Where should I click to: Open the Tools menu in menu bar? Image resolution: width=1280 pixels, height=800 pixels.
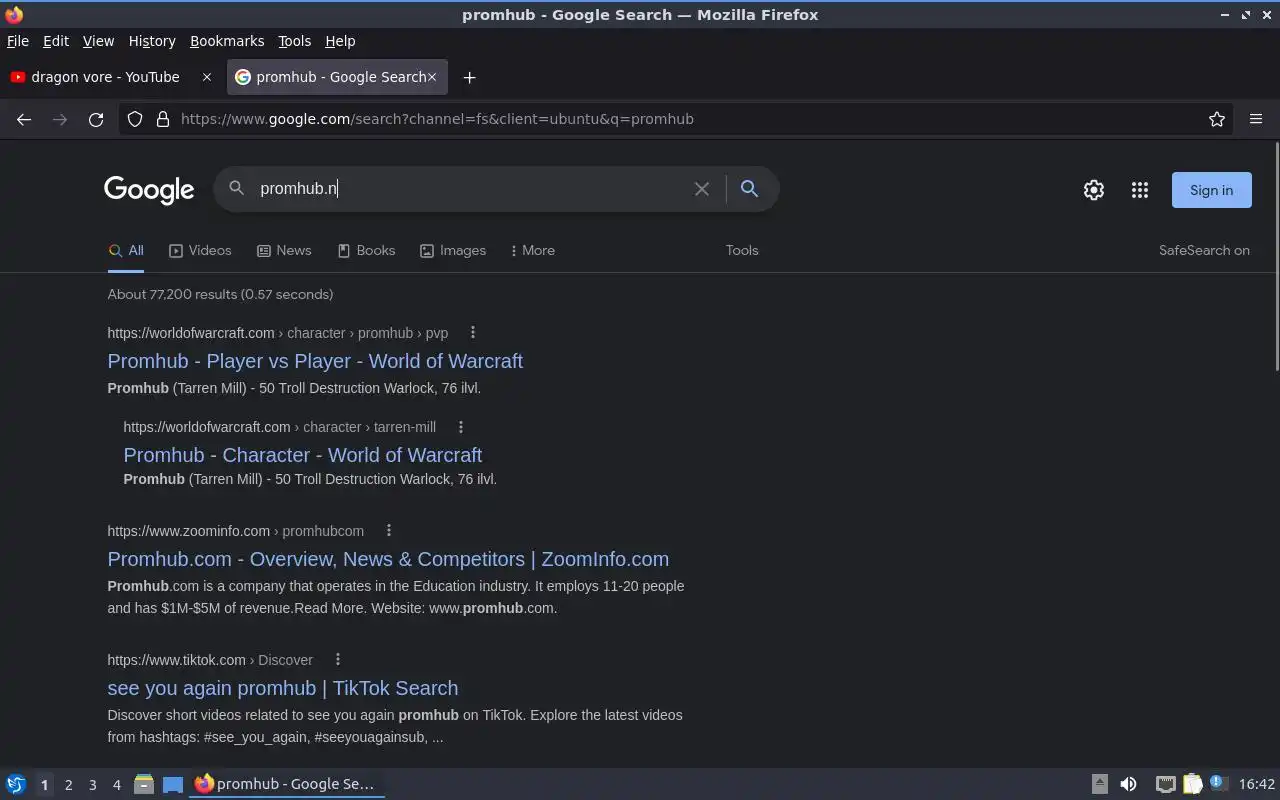(x=294, y=41)
